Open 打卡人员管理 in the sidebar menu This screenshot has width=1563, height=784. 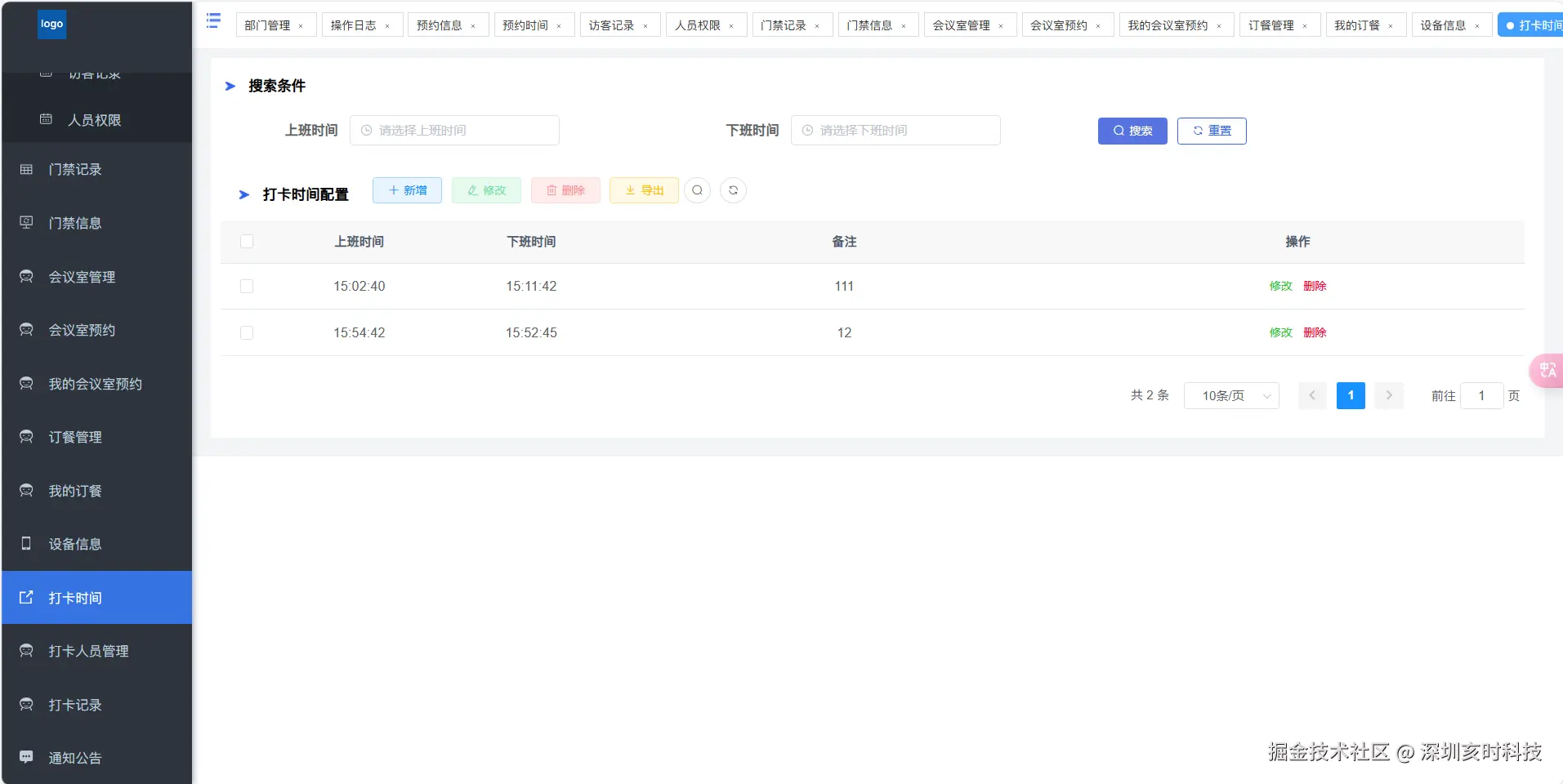pos(97,651)
